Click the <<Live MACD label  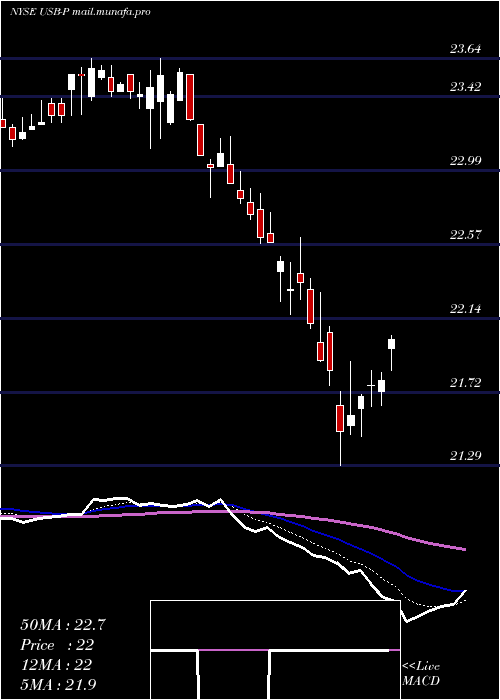pos(421,673)
